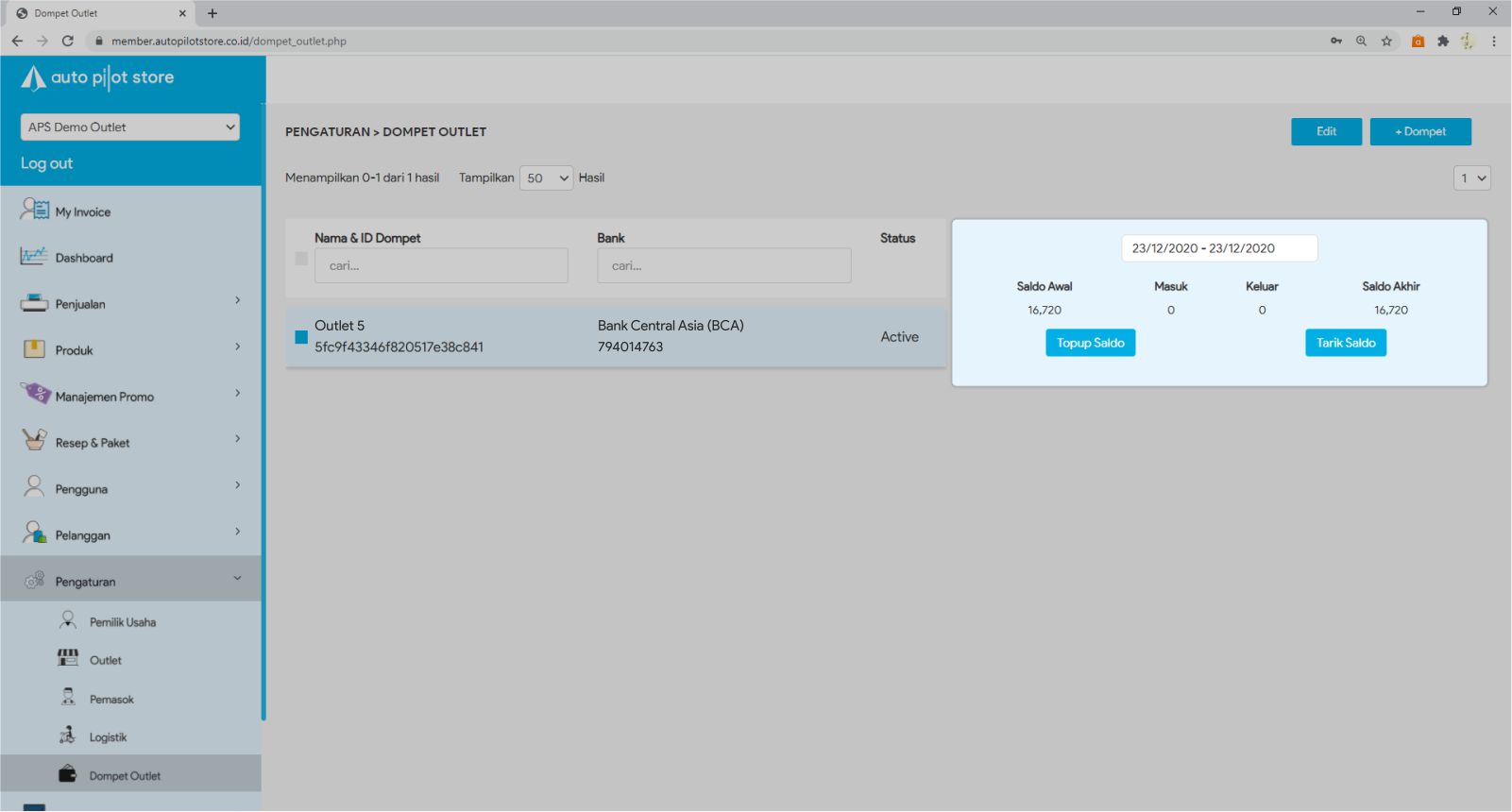This screenshot has height=812, width=1512.
Task: Click the + Dompet button
Action: (x=1419, y=132)
